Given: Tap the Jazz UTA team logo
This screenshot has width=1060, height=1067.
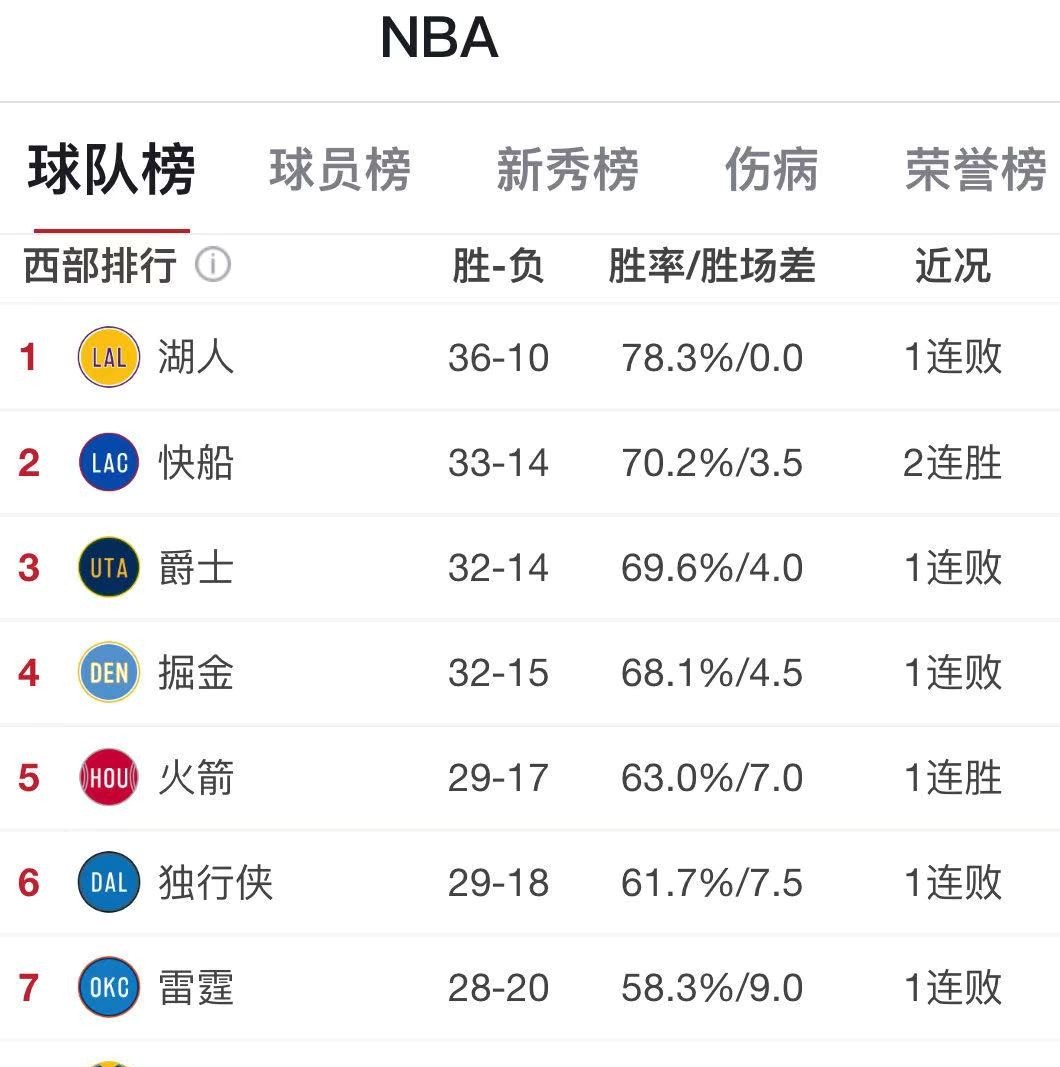Looking at the screenshot, I should (109, 568).
